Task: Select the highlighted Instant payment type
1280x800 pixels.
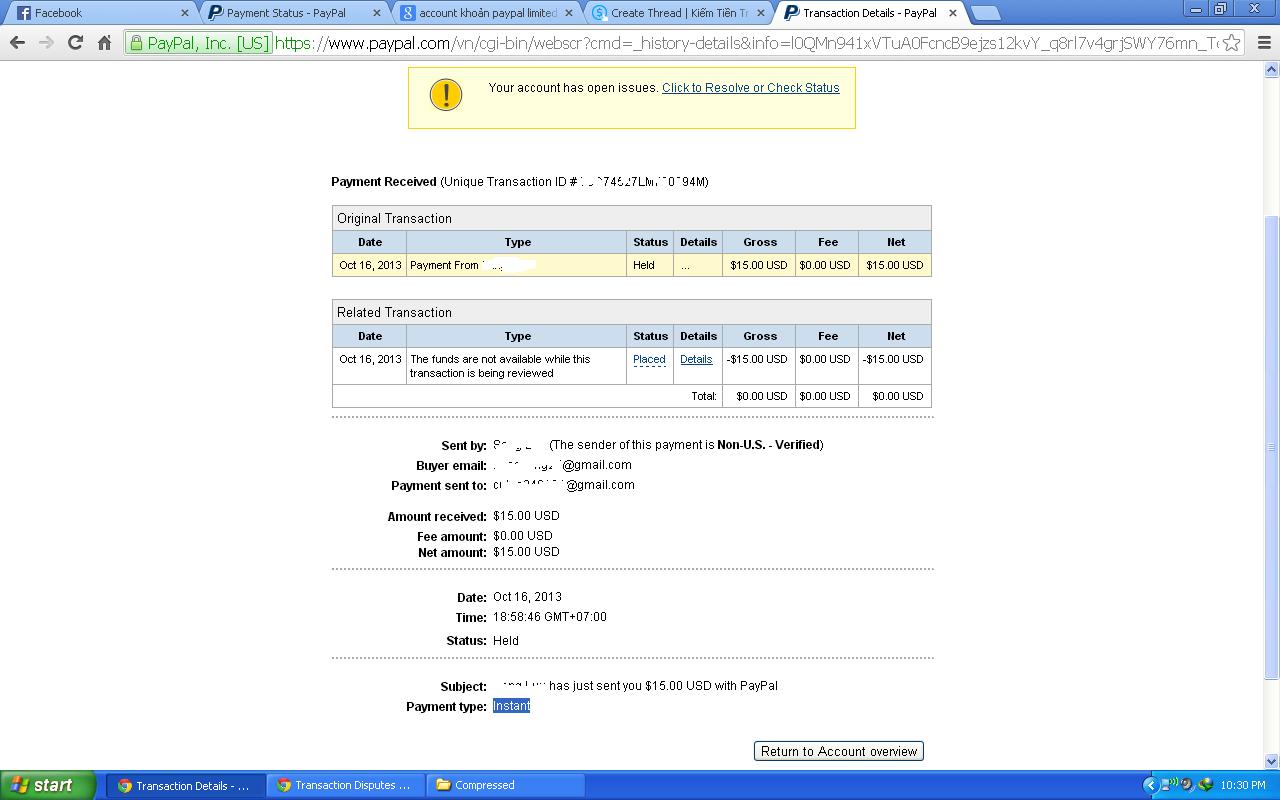Action: (x=511, y=706)
